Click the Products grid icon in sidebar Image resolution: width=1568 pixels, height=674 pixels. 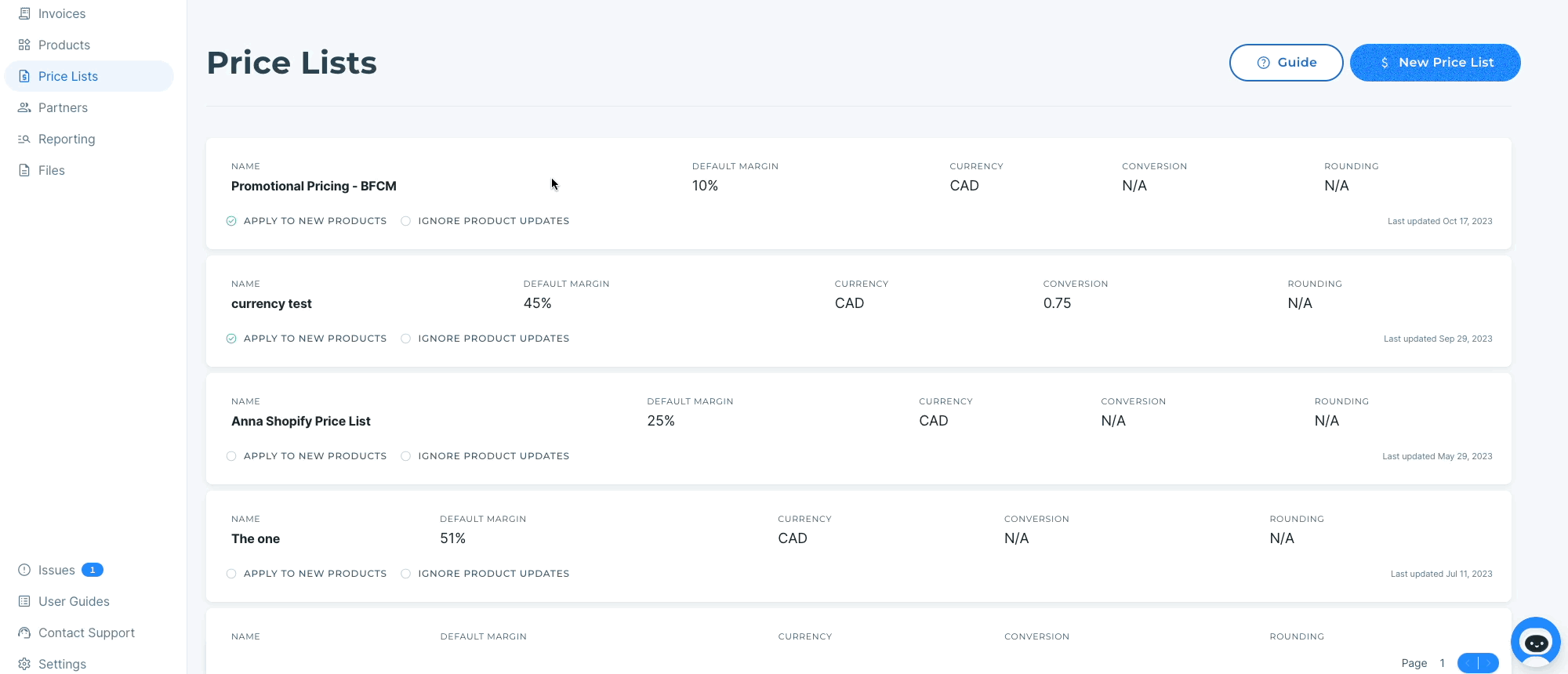(24, 45)
